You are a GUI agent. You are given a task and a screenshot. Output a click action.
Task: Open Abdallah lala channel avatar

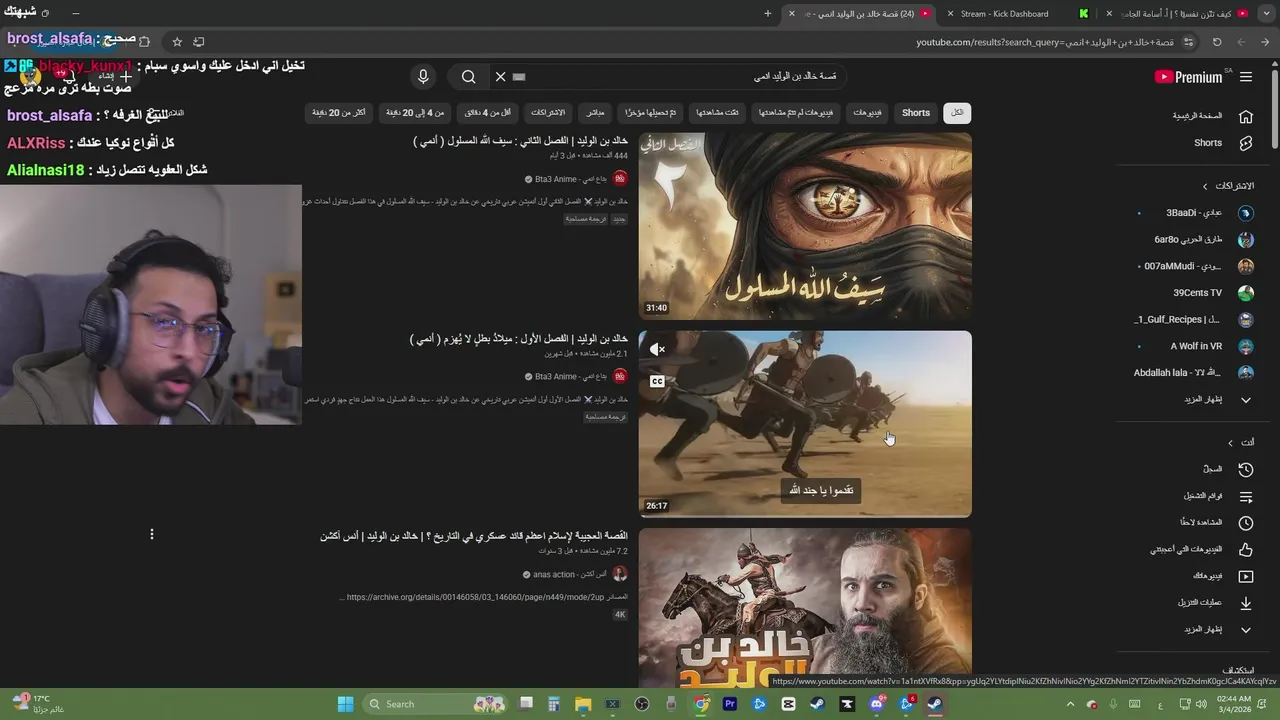click(x=1245, y=373)
